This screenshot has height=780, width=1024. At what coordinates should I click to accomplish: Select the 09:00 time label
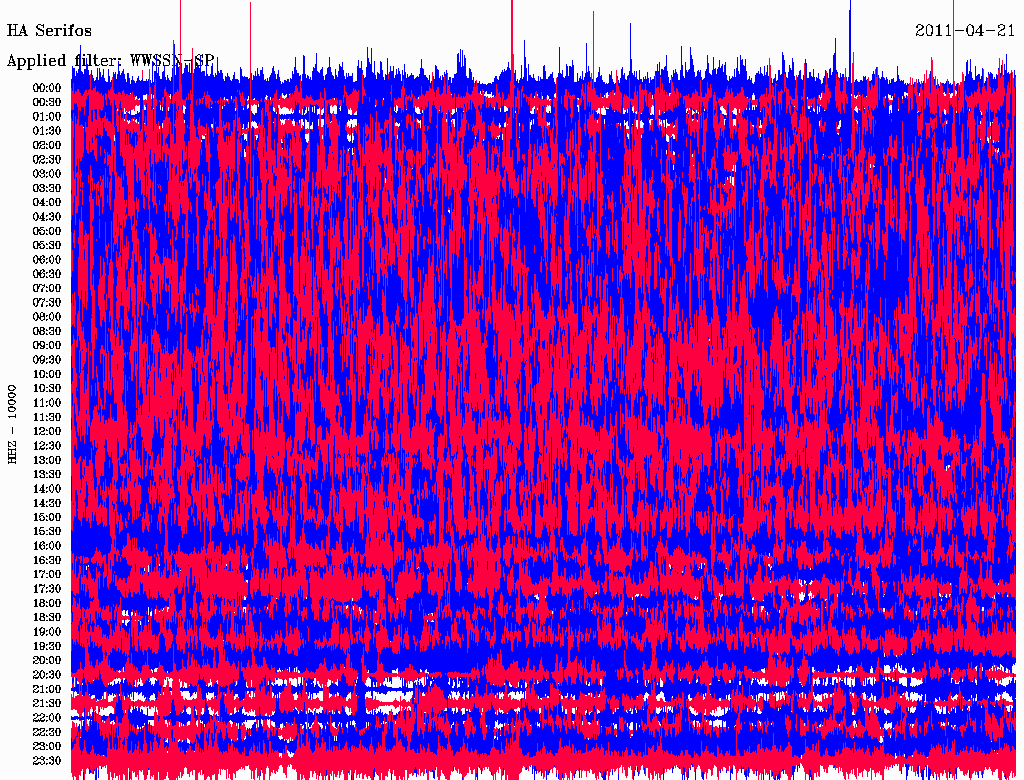[x=47, y=346]
